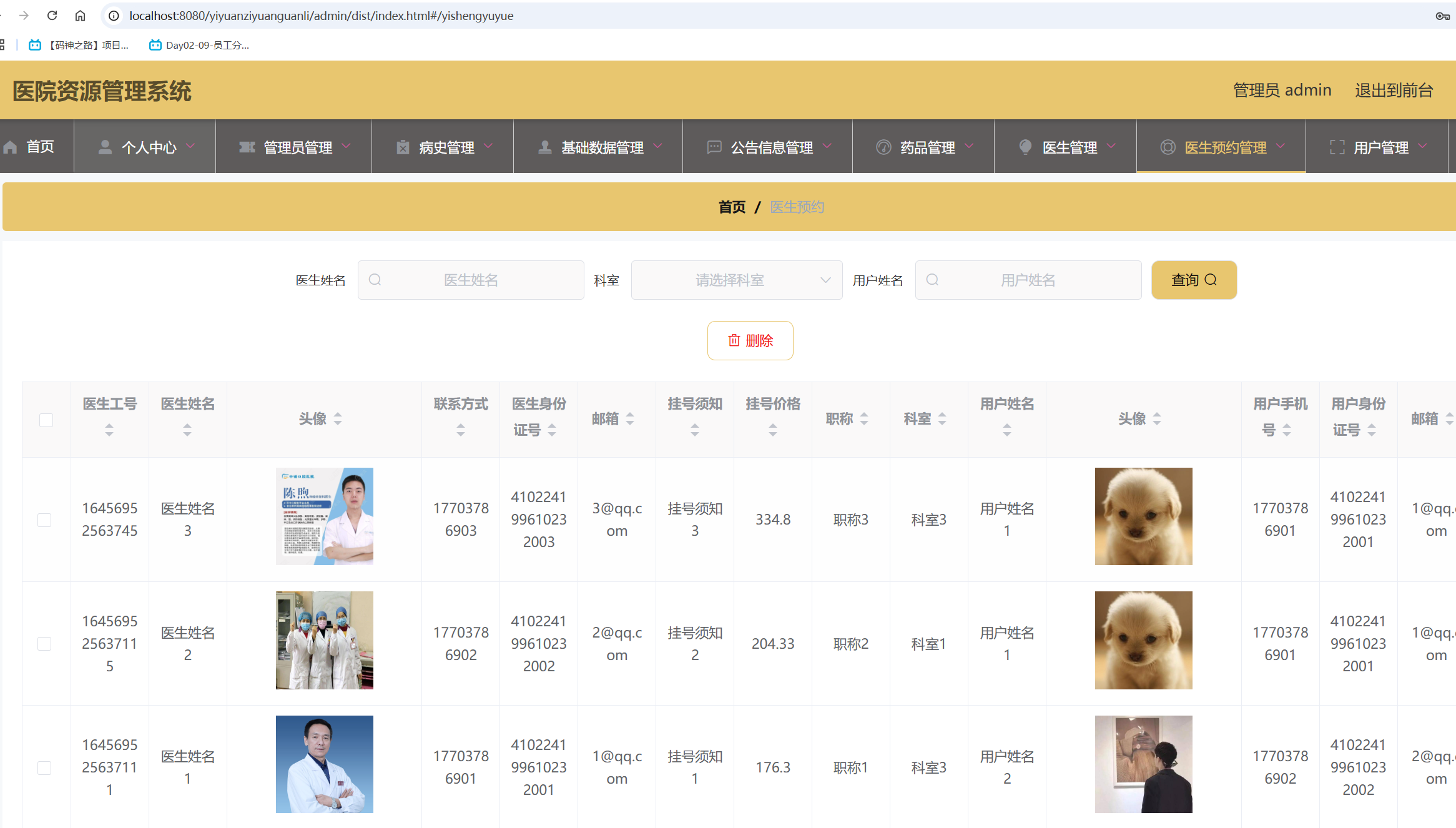The height and width of the screenshot is (828, 1456).
Task: Click the red 删除 button
Action: coord(750,340)
